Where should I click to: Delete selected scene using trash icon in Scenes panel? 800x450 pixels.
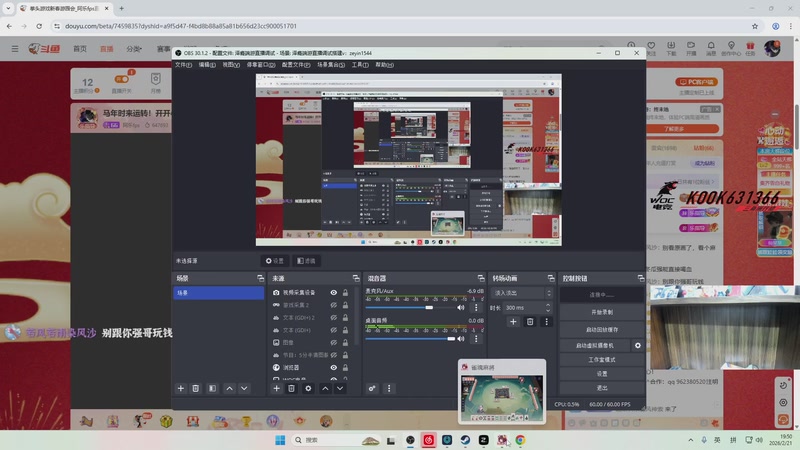point(195,388)
